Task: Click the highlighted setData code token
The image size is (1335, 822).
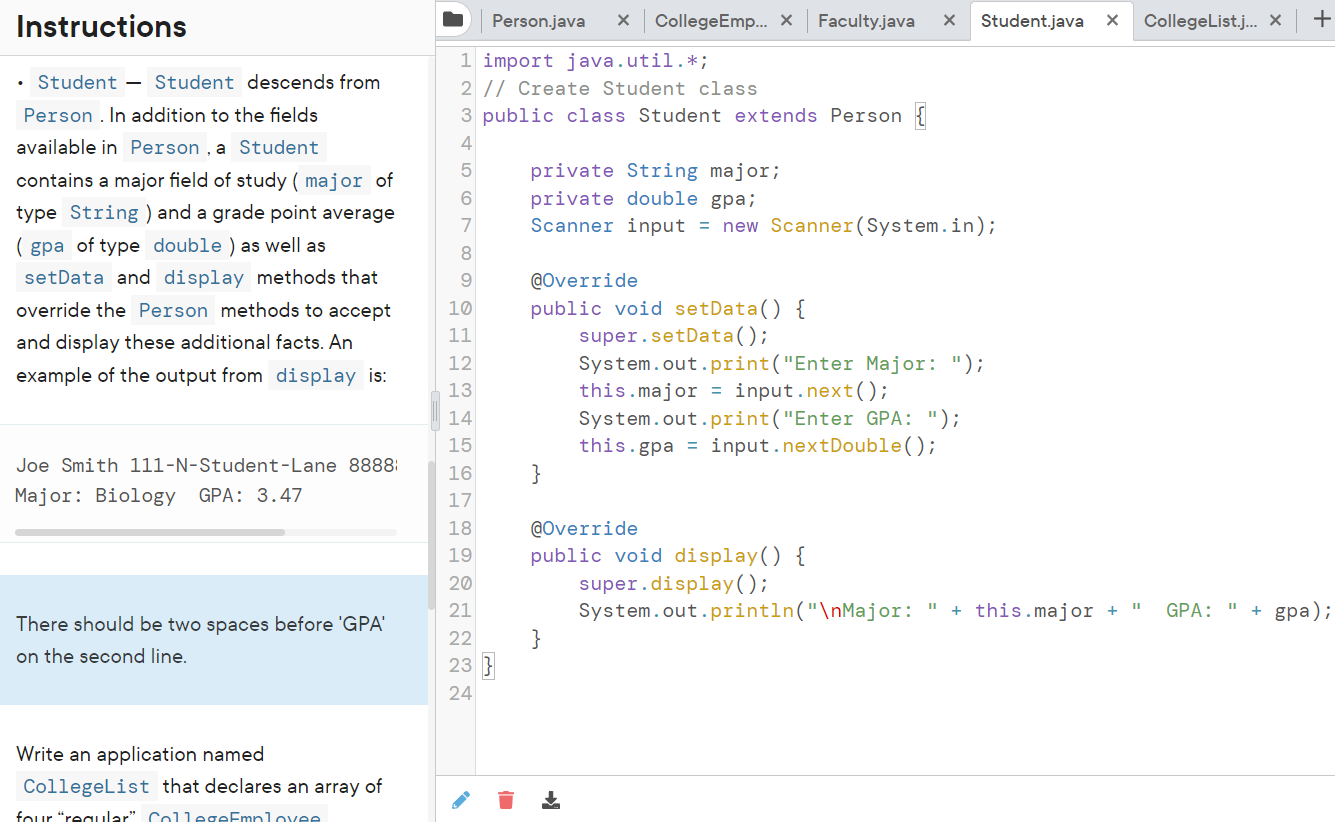Action: coord(63,277)
